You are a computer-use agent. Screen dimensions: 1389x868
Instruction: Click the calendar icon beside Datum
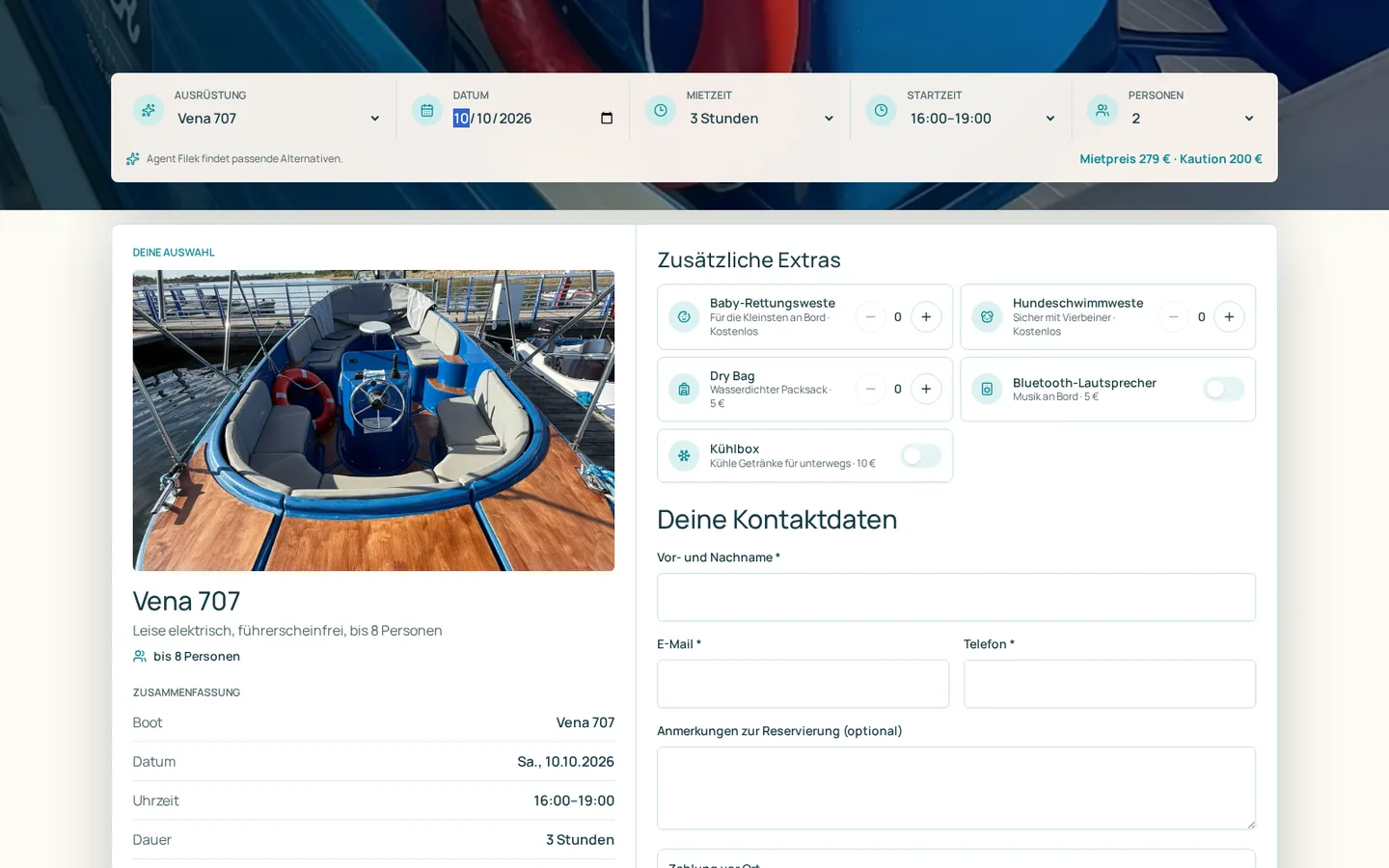pos(426,110)
